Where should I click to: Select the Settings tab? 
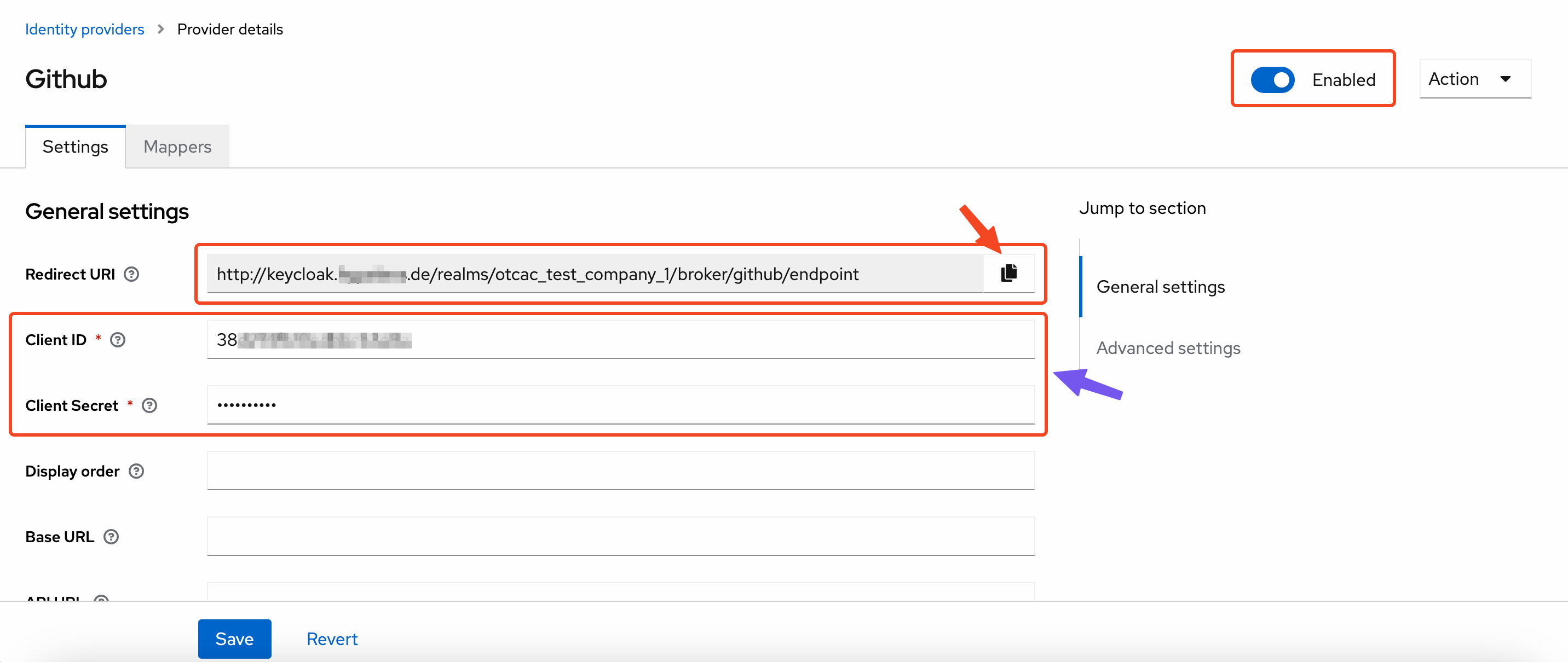point(76,147)
